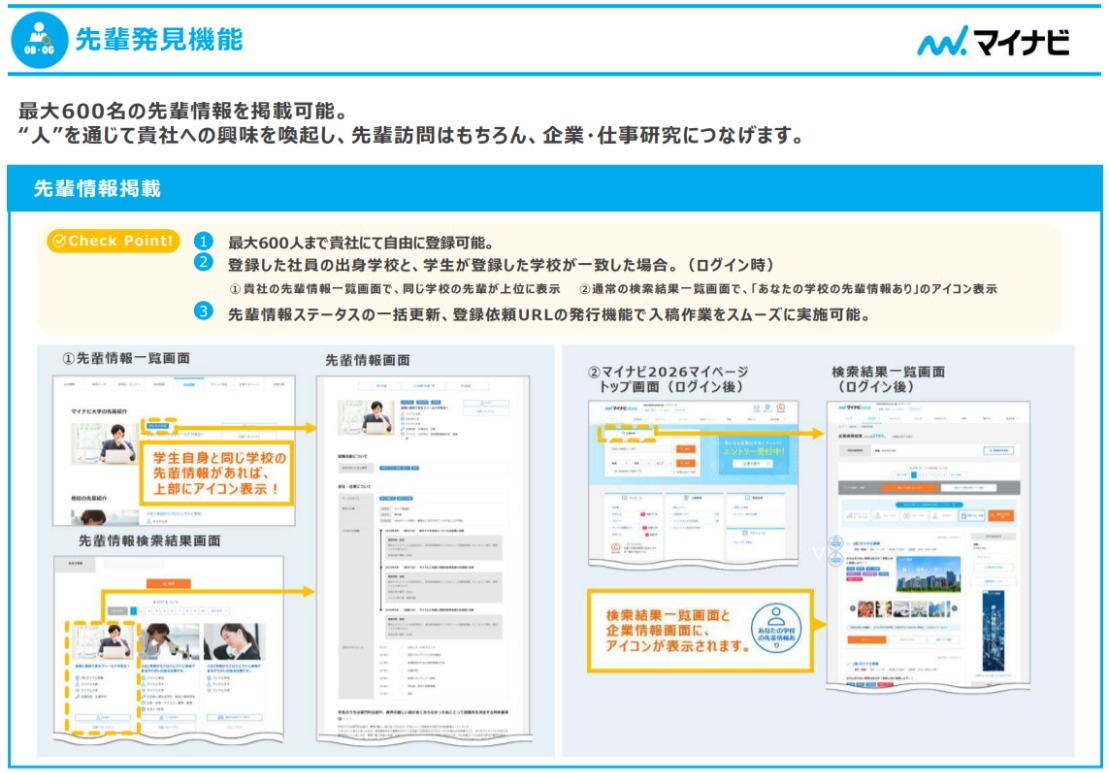
Task: Select the line 最大600名の先輩情報を掲載可能。
Action: [x=183, y=111]
